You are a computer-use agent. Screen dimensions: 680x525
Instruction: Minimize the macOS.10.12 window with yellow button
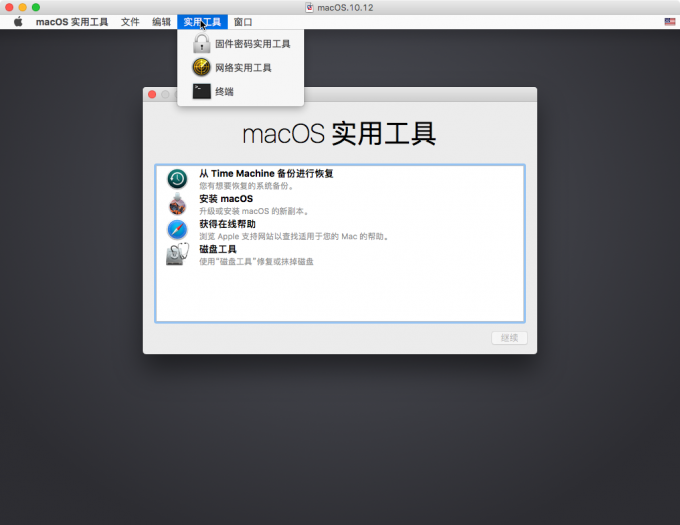[x=23, y=7]
